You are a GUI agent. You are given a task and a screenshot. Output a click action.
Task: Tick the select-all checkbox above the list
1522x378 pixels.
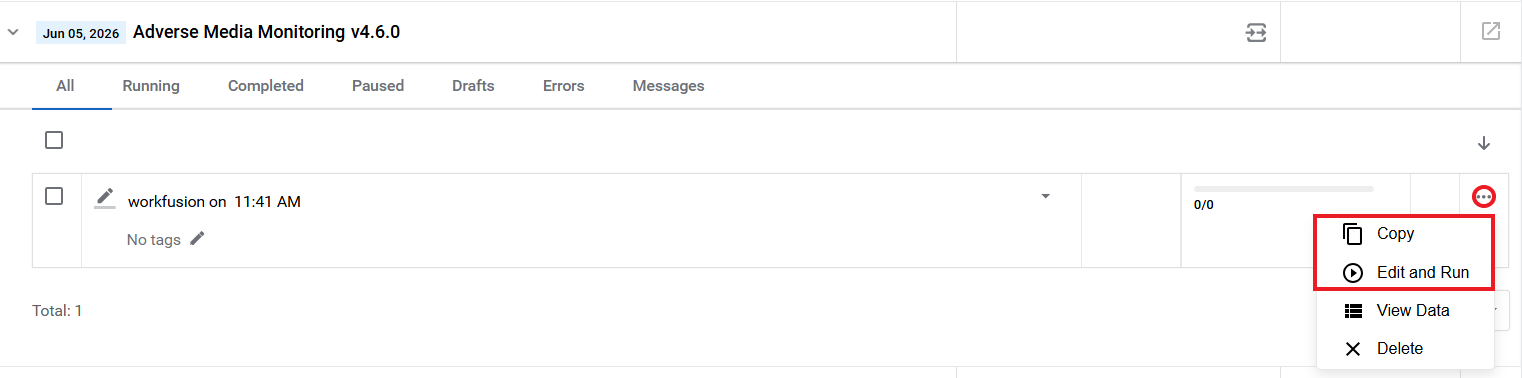point(54,140)
